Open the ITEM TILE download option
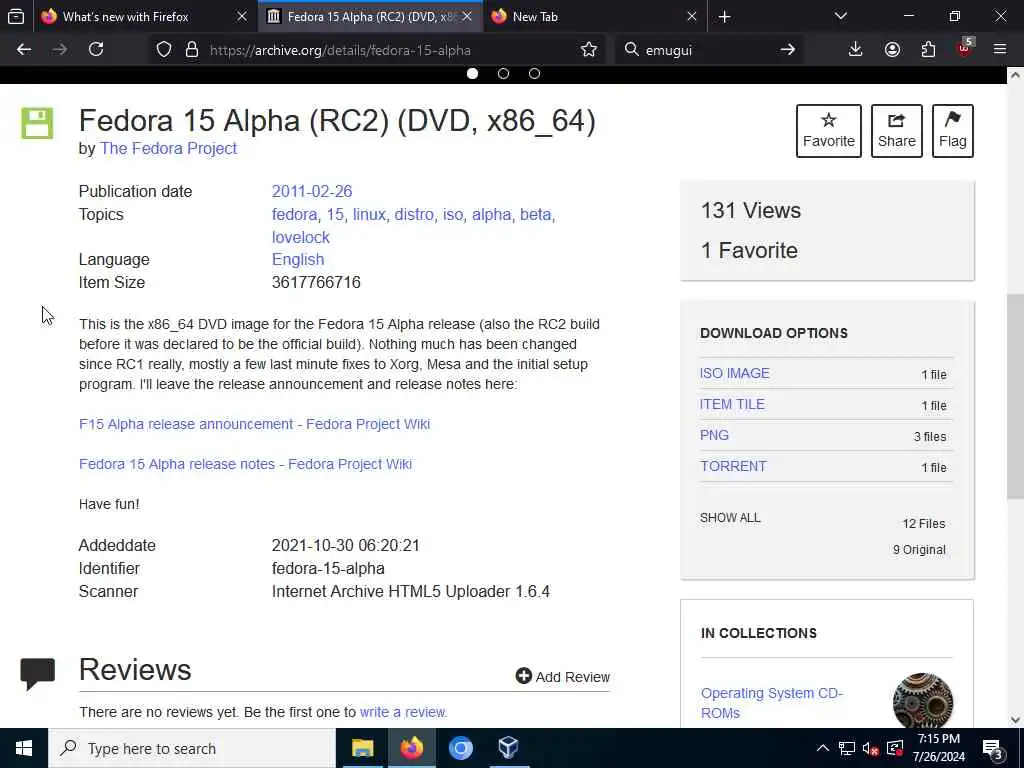 [x=732, y=404]
